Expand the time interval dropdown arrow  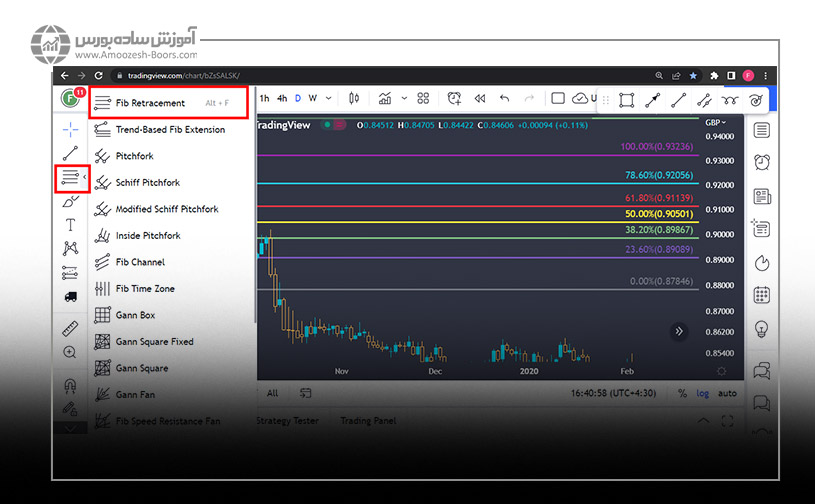(x=329, y=98)
